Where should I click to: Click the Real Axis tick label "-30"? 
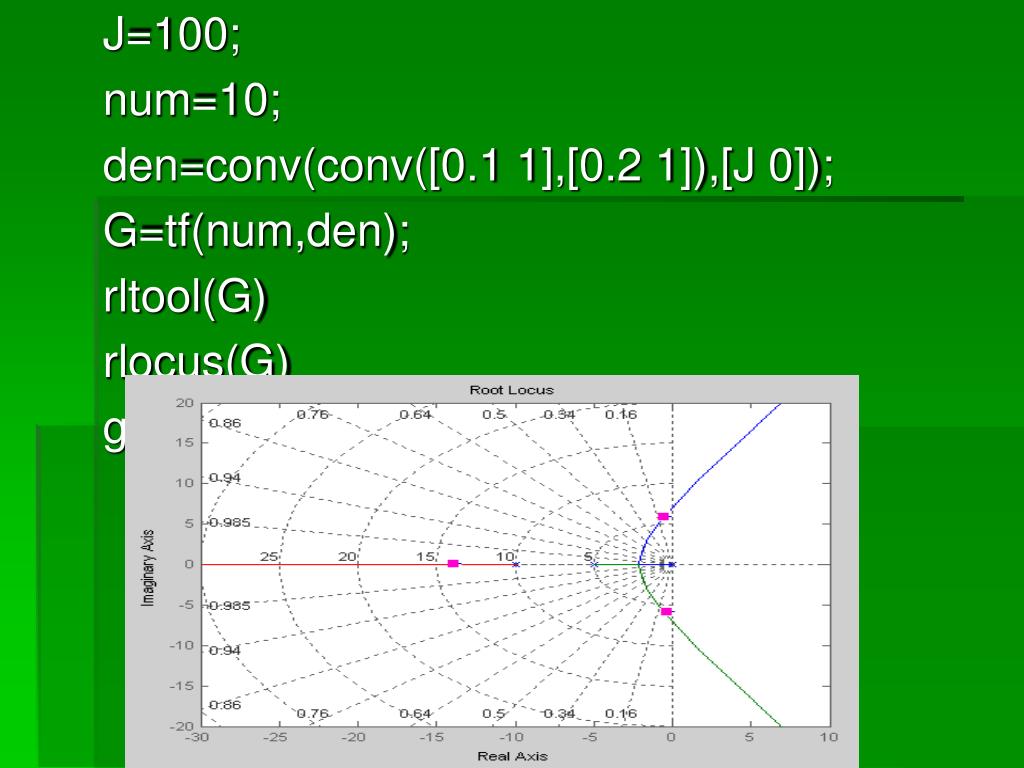point(197,737)
